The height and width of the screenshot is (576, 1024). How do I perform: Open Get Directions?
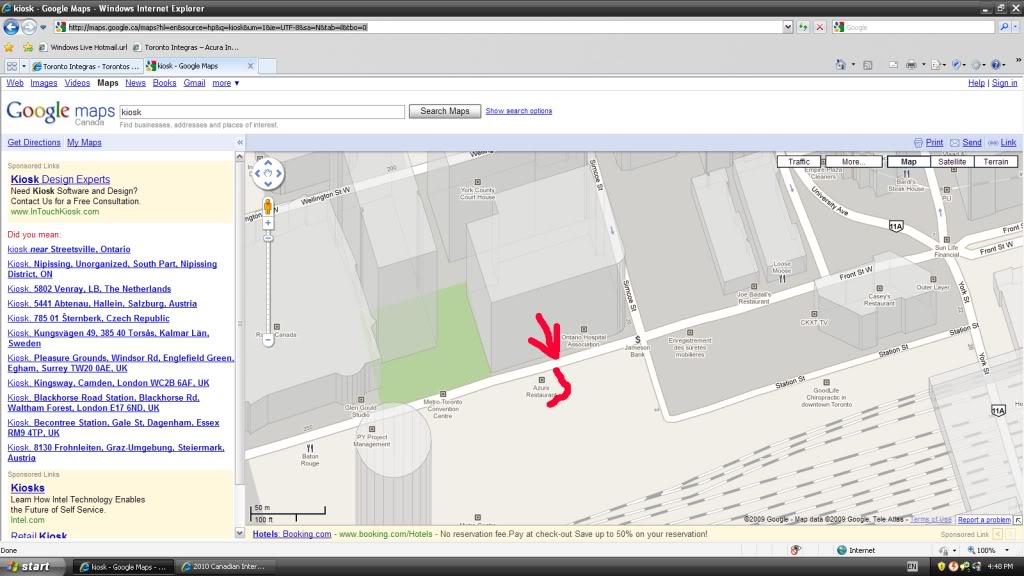(x=33, y=142)
